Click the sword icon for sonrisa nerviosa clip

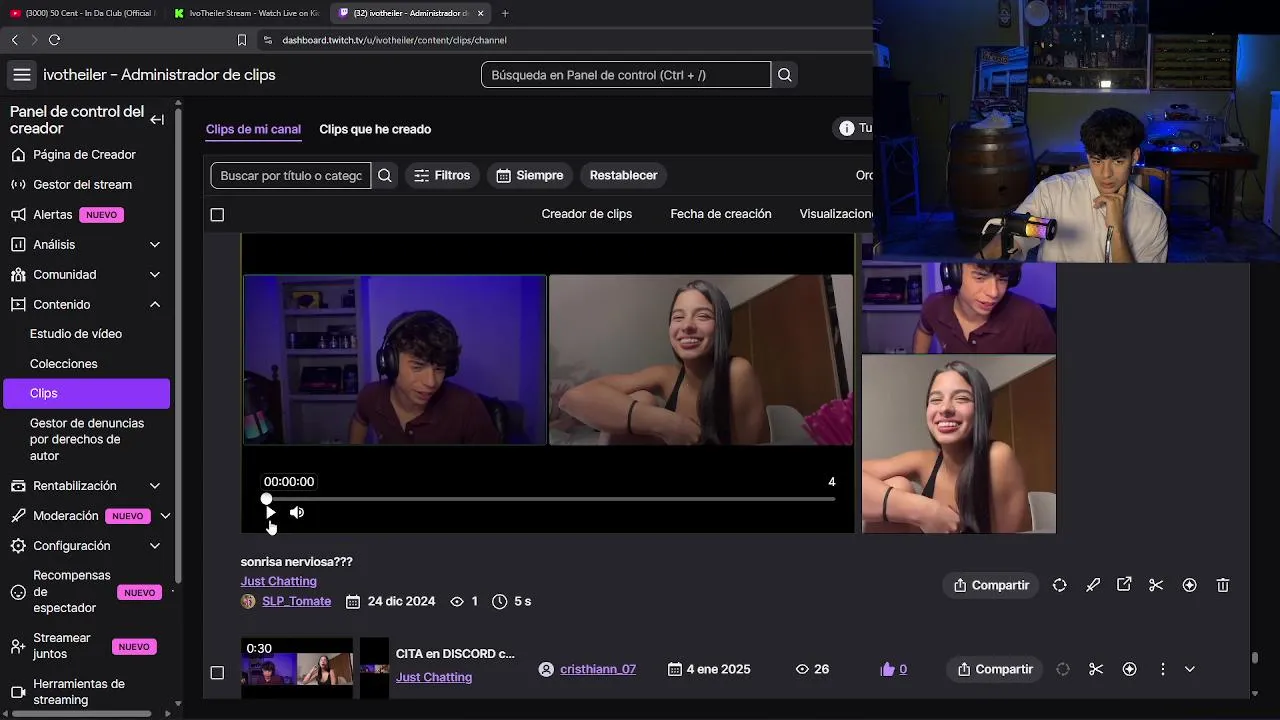(1092, 585)
